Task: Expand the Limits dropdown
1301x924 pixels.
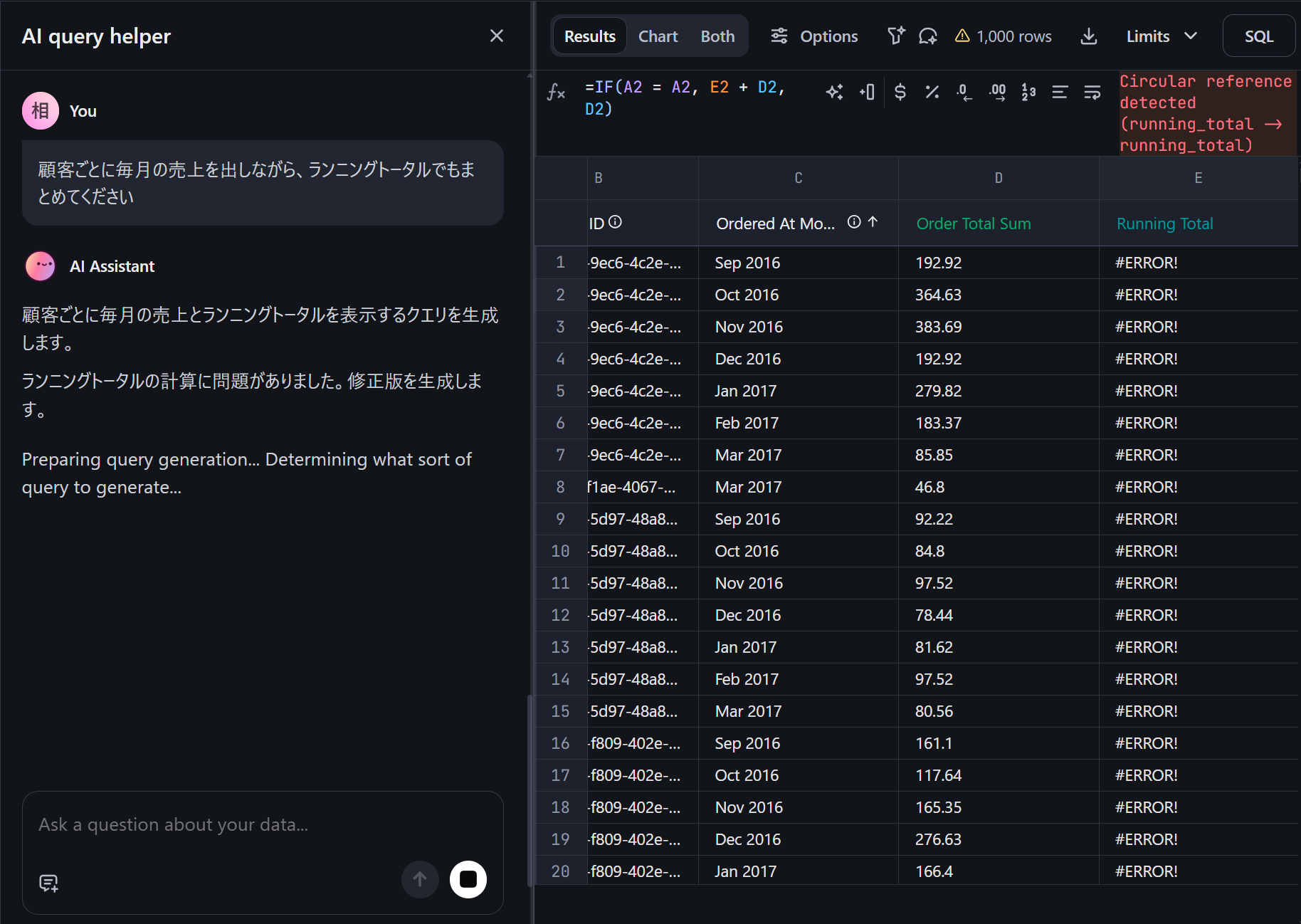Action: point(1162,36)
